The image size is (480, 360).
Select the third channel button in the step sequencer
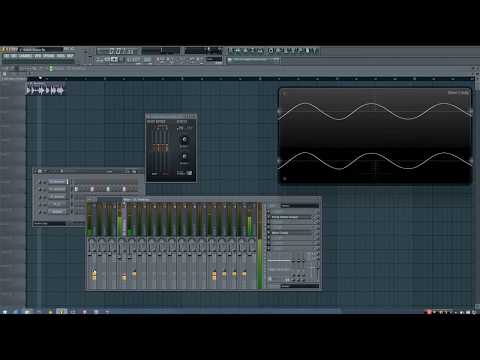click(57, 197)
